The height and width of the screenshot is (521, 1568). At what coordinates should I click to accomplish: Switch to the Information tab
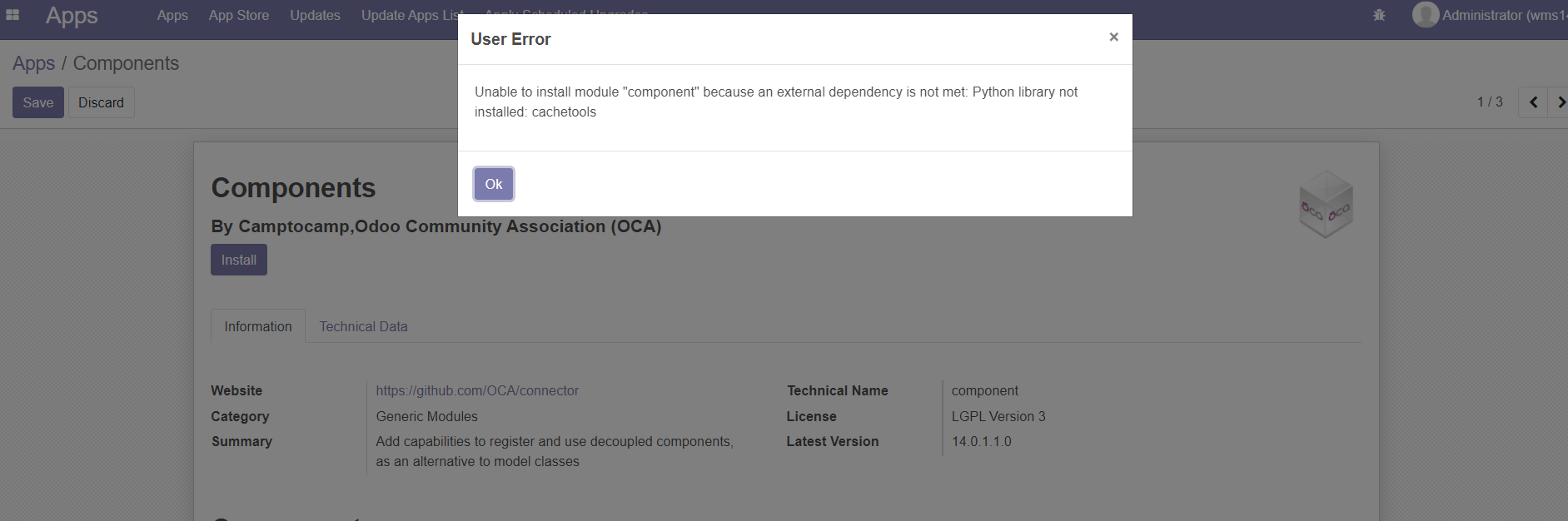pyautogui.click(x=258, y=326)
